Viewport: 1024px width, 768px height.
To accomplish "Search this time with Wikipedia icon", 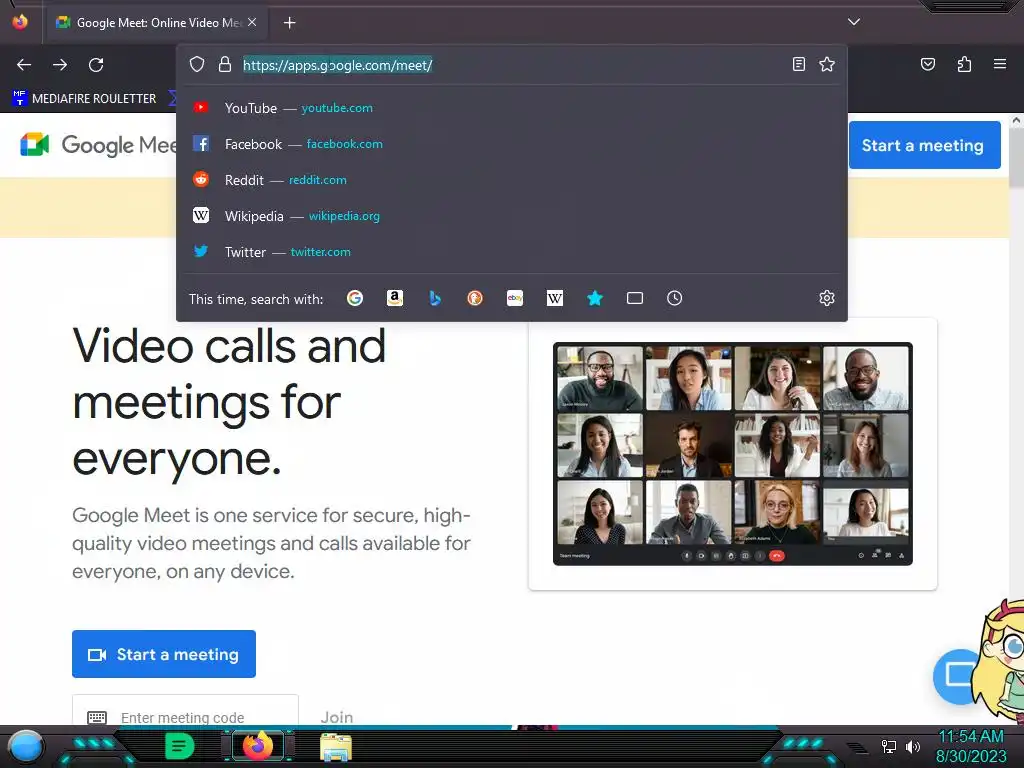I will coord(554,298).
